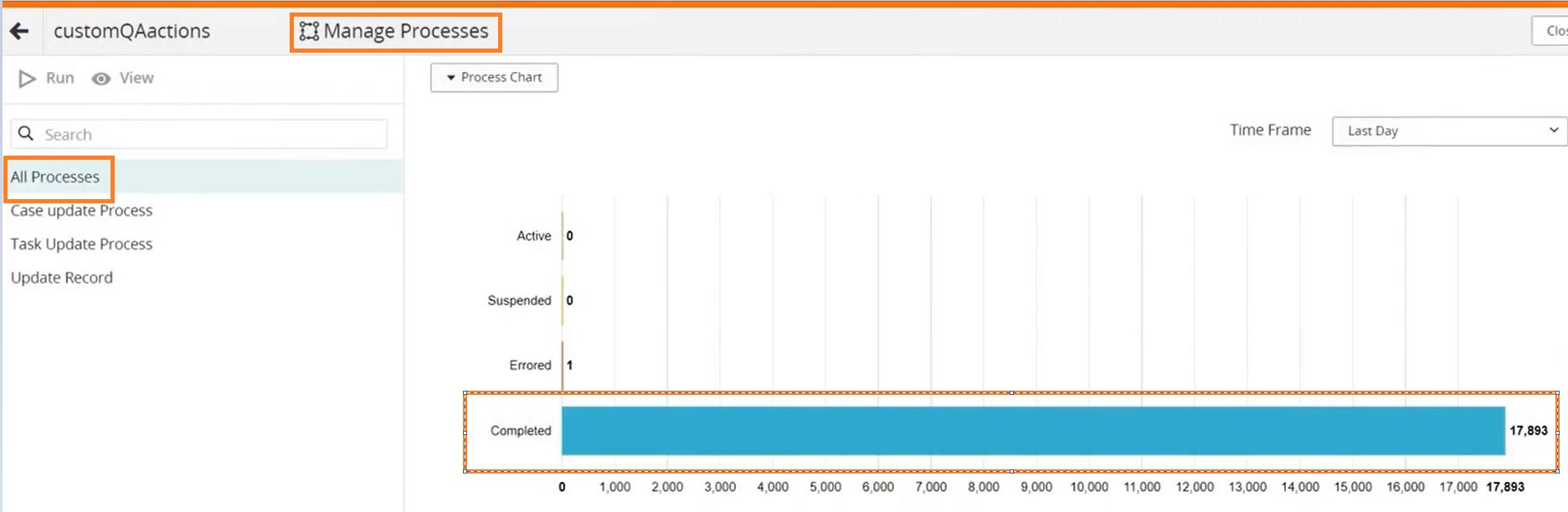The width and height of the screenshot is (1568, 512).
Task: Click the Time Frame dropdown chevron
Action: point(1553,131)
